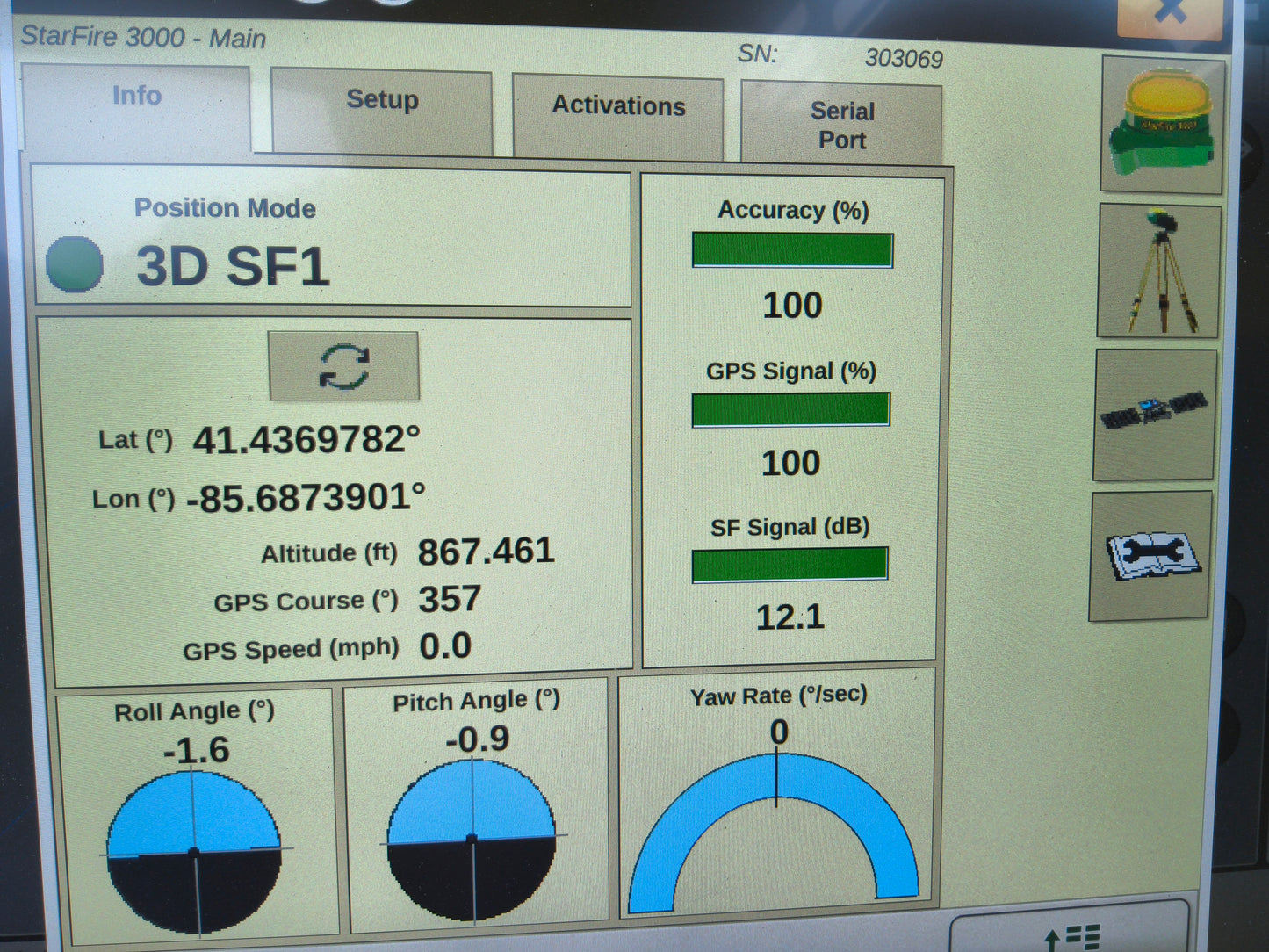1269x952 pixels.
Task: Select the GPS Speed value 0.0
Action: click(445, 646)
